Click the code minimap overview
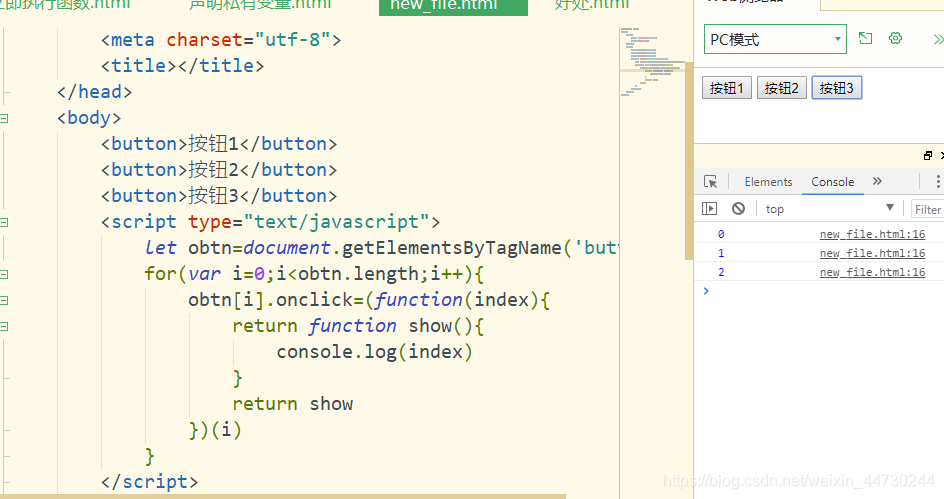This screenshot has height=499, width=944. tap(652, 62)
